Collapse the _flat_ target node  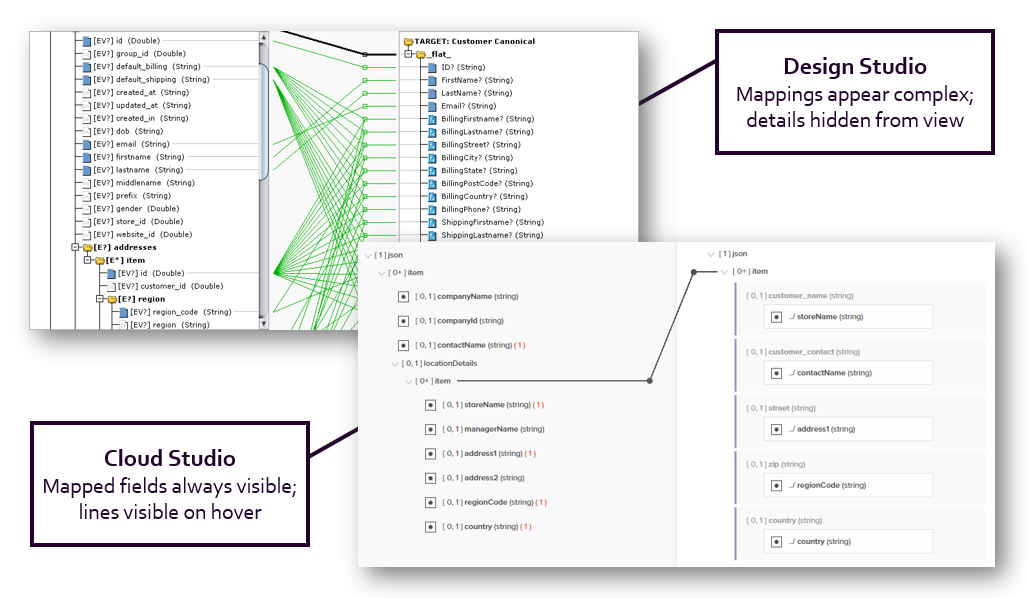click(x=408, y=54)
